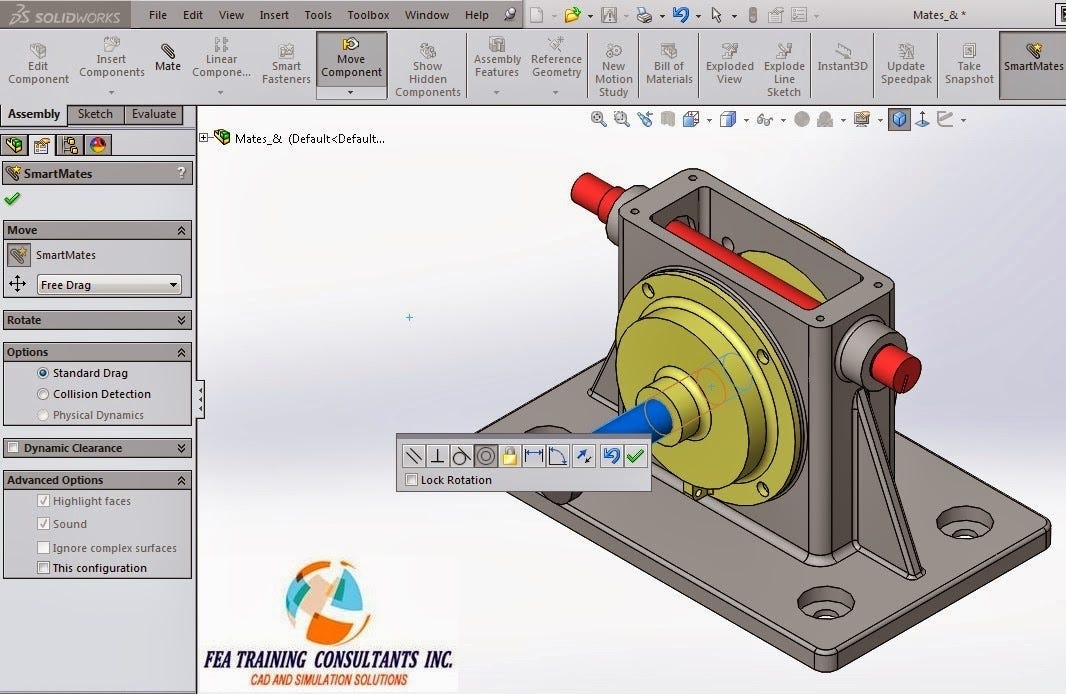Open SmartMates help question mark

(x=181, y=173)
